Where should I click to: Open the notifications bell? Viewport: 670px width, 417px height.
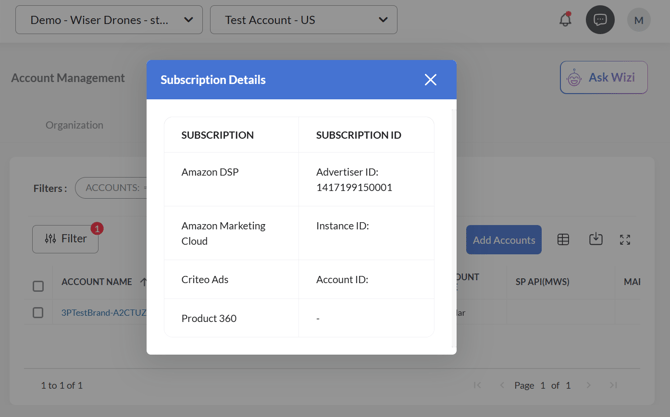coord(565,20)
